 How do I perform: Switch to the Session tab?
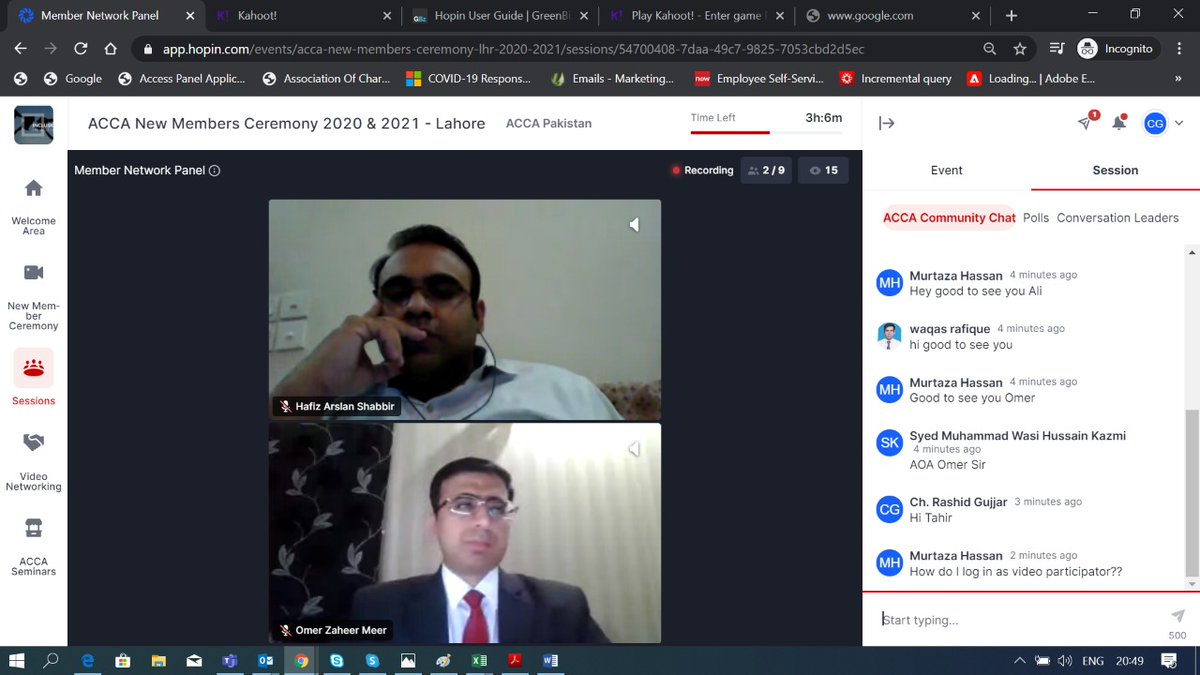tap(1115, 171)
